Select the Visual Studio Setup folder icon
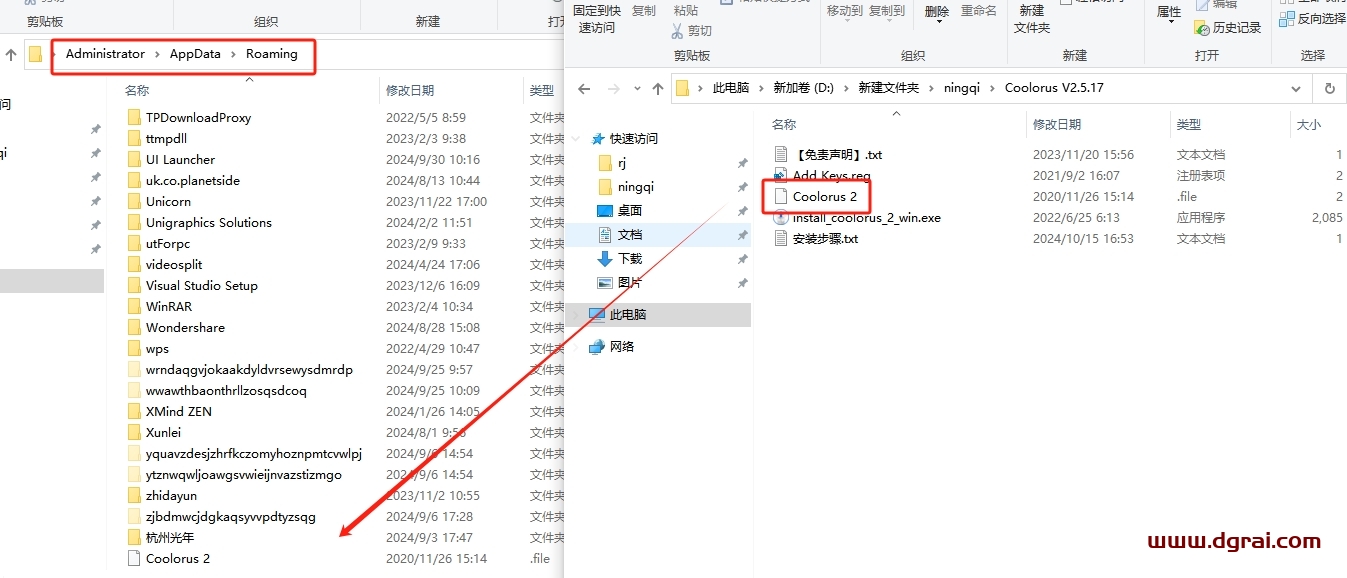This screenshot has width=1347, height=578. click(135, 285)
